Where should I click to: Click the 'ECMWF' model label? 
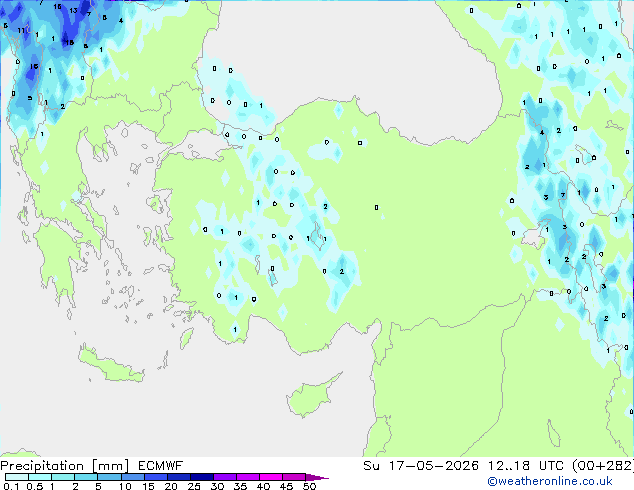161,466
